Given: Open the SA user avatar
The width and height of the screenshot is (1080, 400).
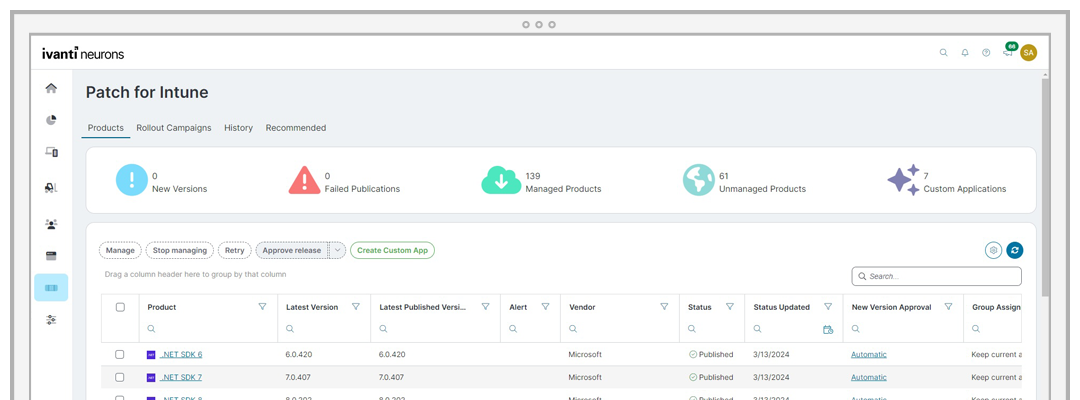Looking at the screenshot, I should pyautogui.click(x=1028, y=52).
